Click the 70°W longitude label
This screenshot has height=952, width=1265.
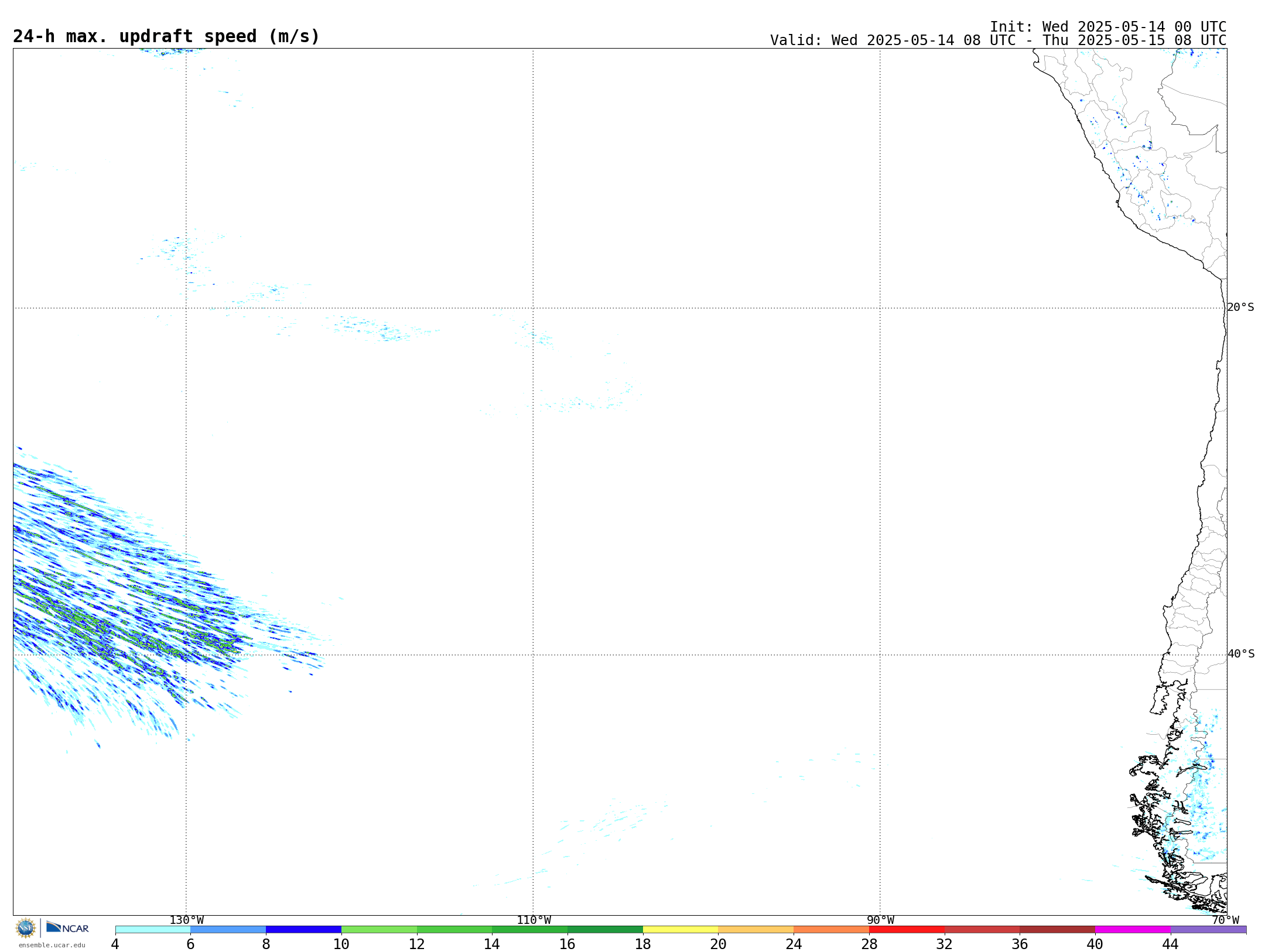pos(1225,920)
